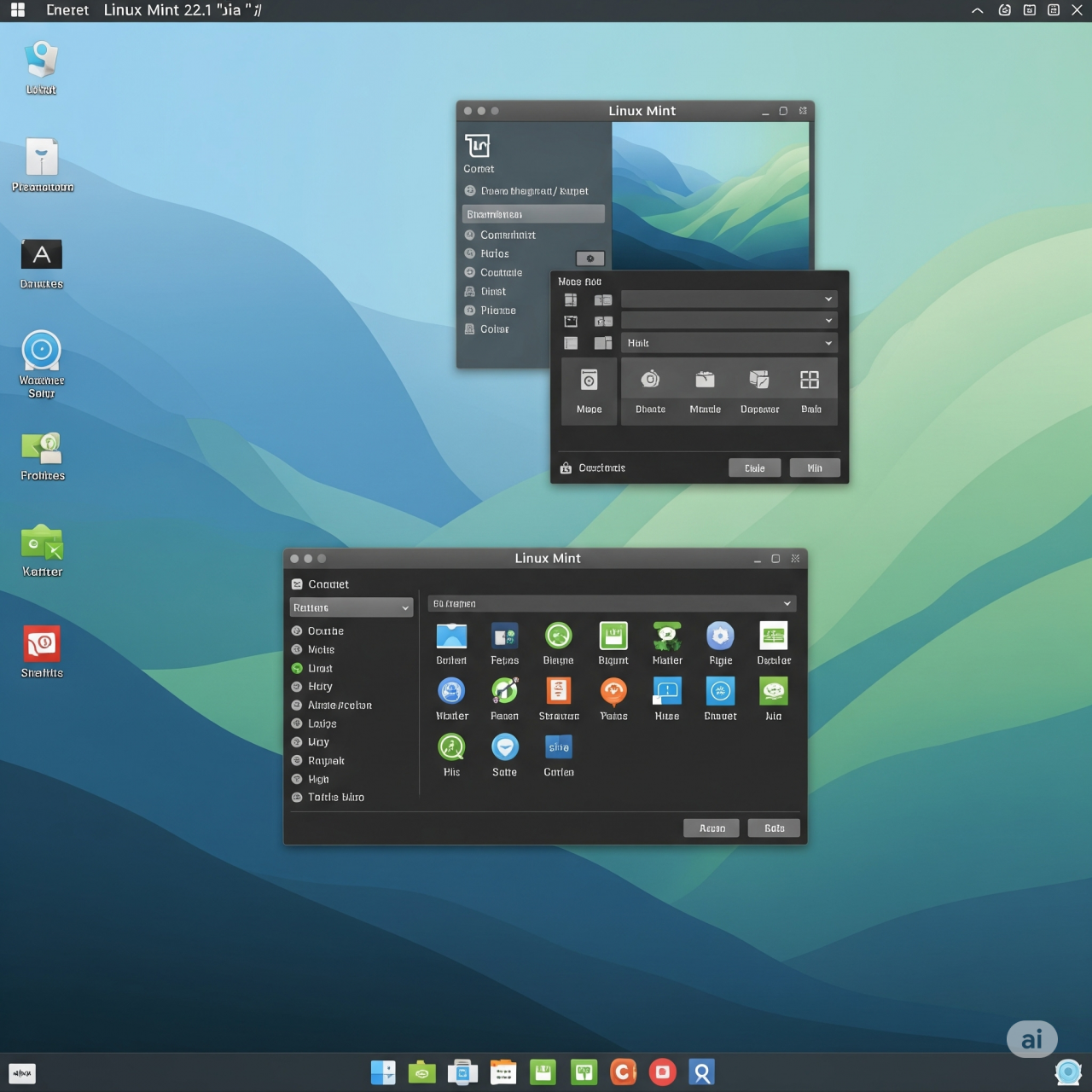
Task: Expand the 60 Frames dropdown
Action: [x=612, y=604]
